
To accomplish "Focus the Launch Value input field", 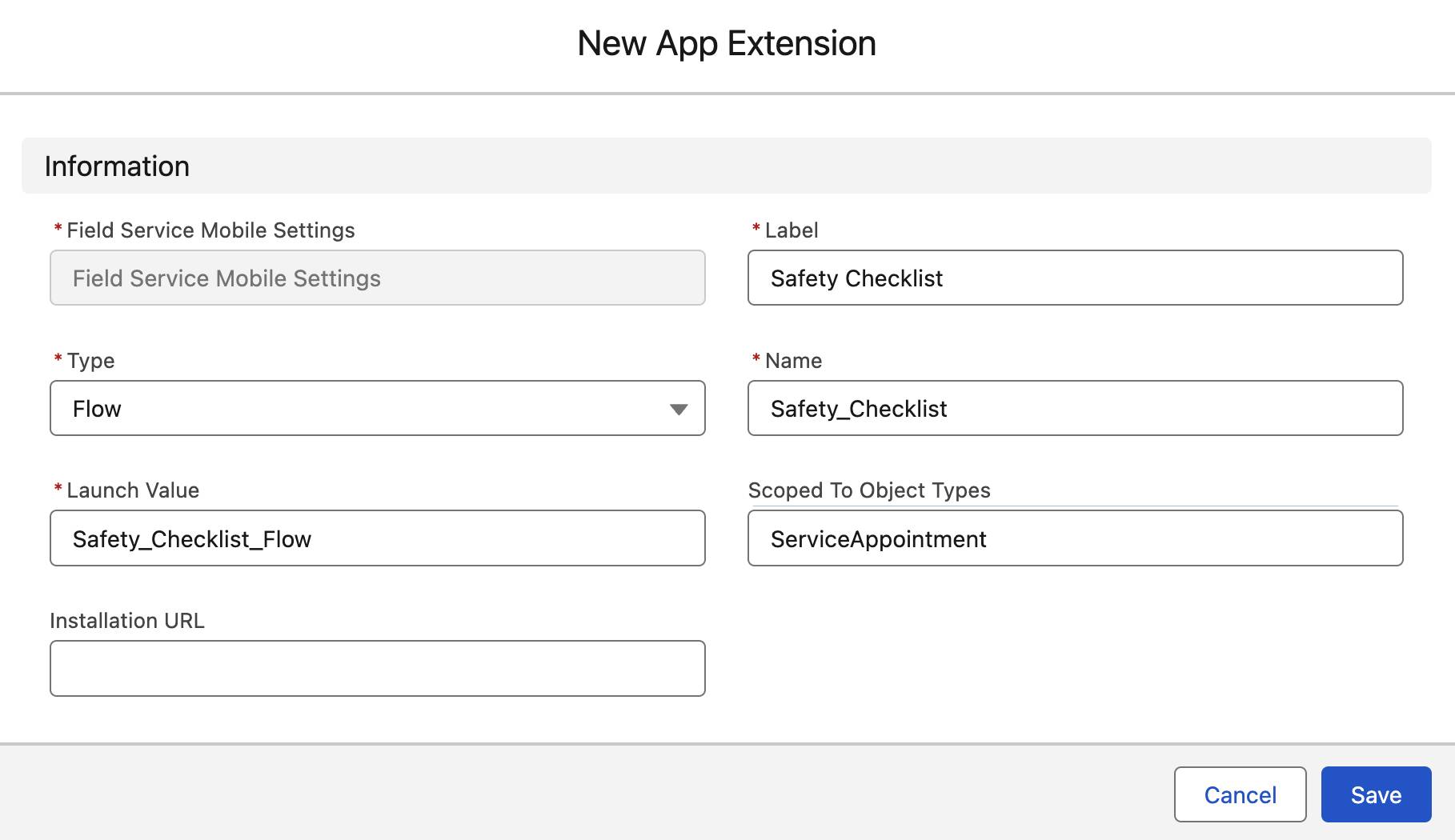I will (x=378, y=538).
